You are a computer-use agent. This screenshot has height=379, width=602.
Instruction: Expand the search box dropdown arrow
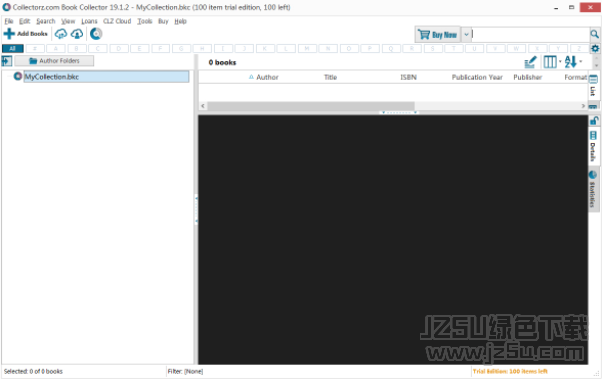(466, 35)
